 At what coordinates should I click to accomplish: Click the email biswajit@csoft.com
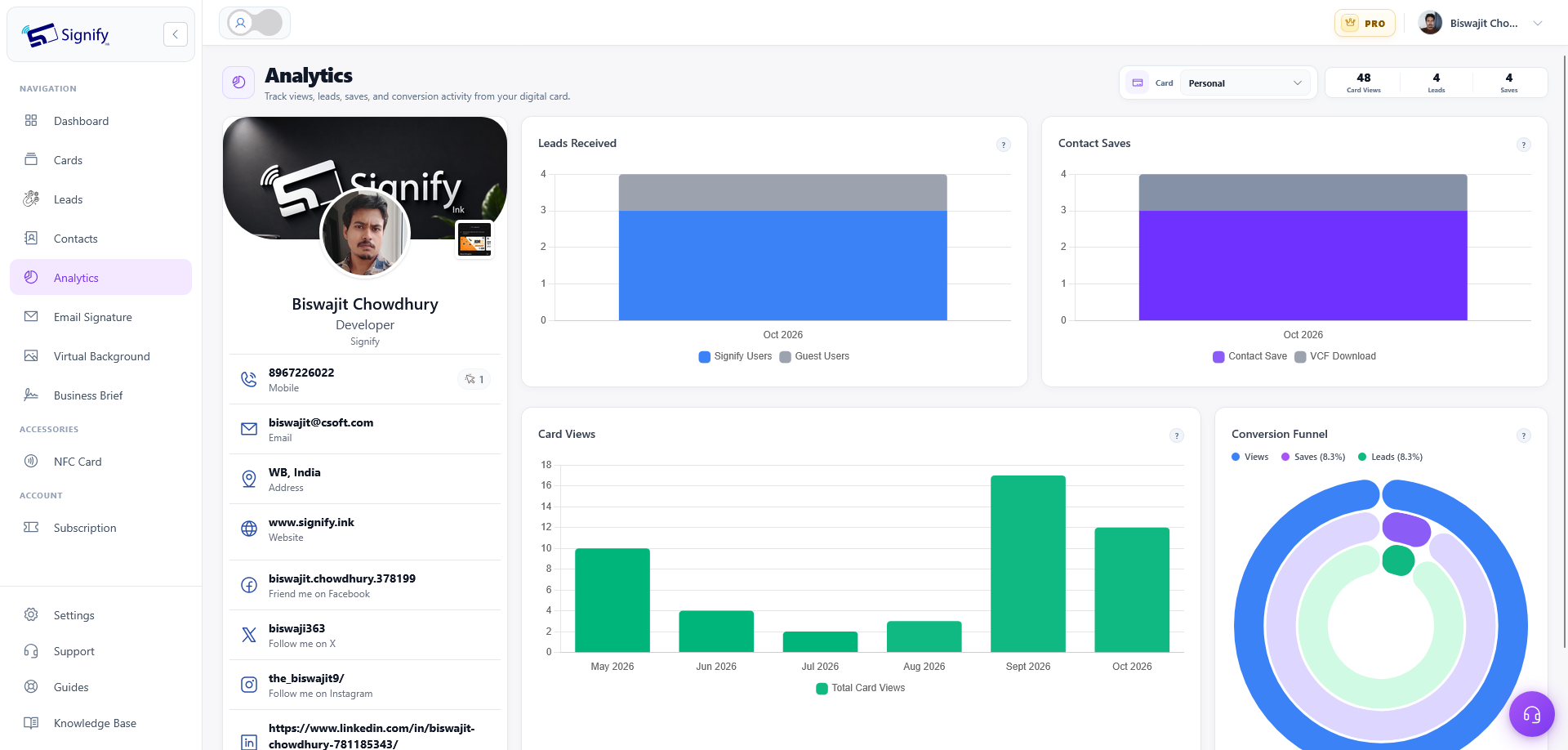coord(321,422)
